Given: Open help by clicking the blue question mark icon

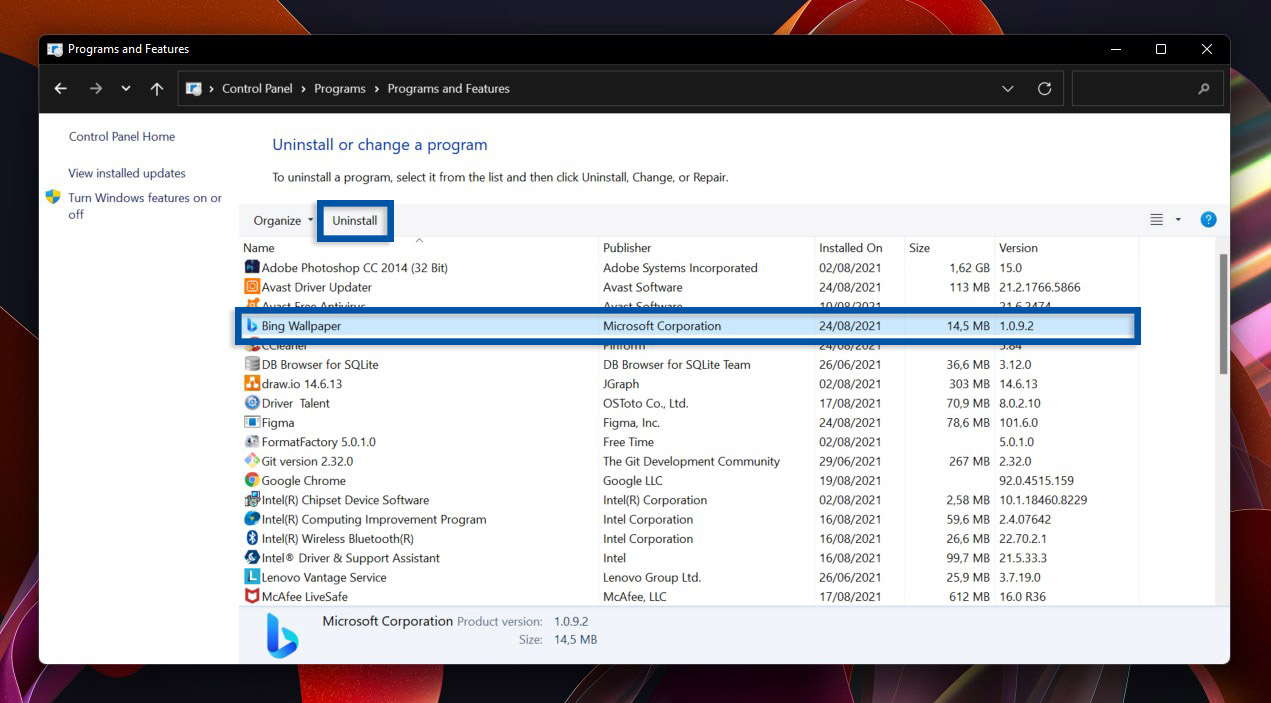Looking at the screenshot, I should click(1208, 219).
